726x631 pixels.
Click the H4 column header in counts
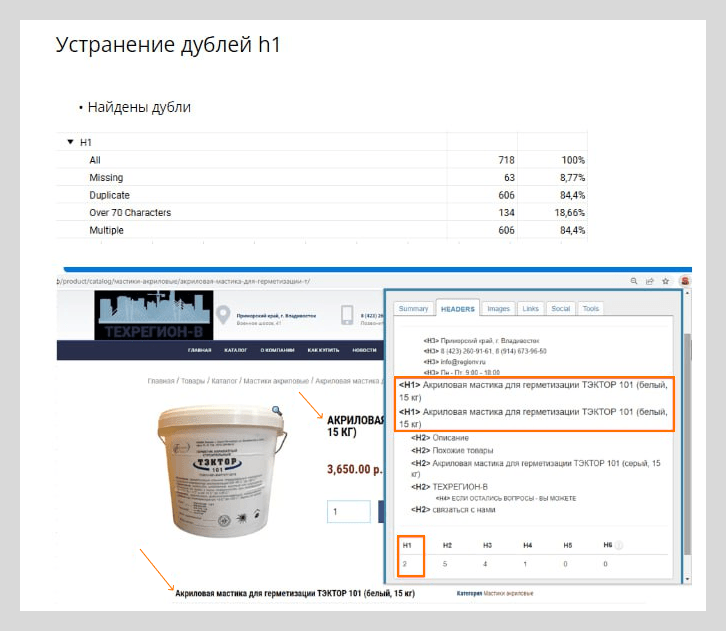tap(527, 545)
